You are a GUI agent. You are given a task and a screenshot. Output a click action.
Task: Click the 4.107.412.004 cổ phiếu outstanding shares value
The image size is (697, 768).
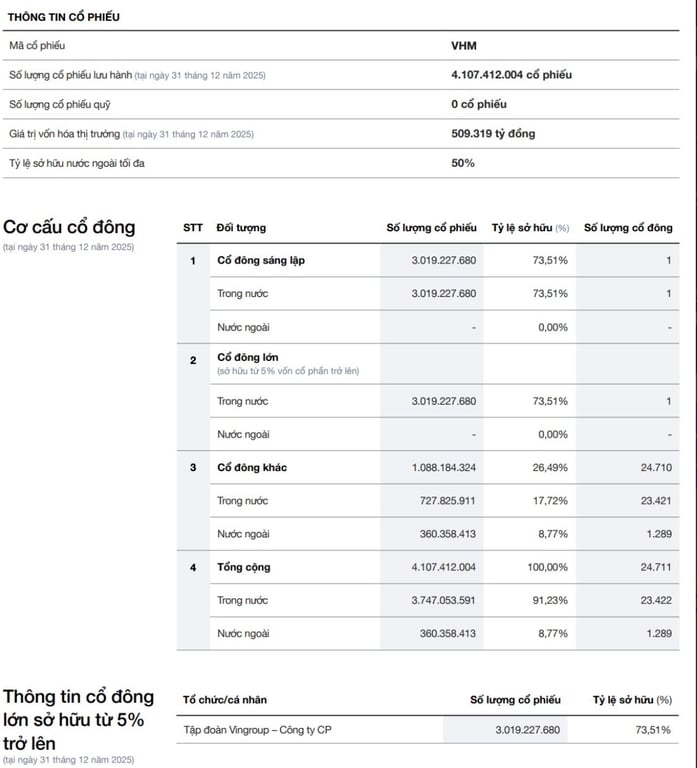coord(511,75)
